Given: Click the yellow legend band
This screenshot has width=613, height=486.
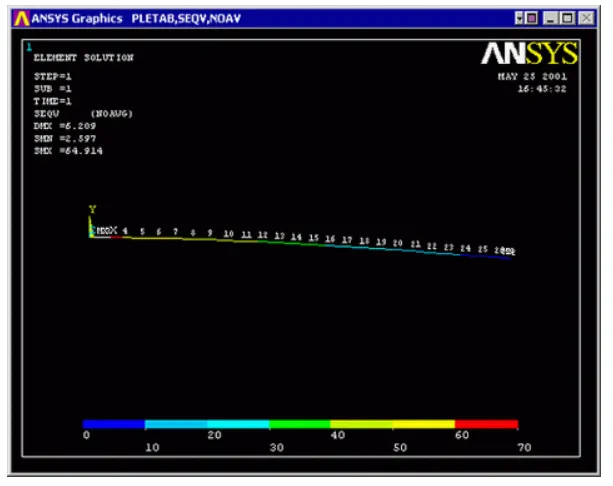Looking at the screenshot, I should (x=424, y=424).
